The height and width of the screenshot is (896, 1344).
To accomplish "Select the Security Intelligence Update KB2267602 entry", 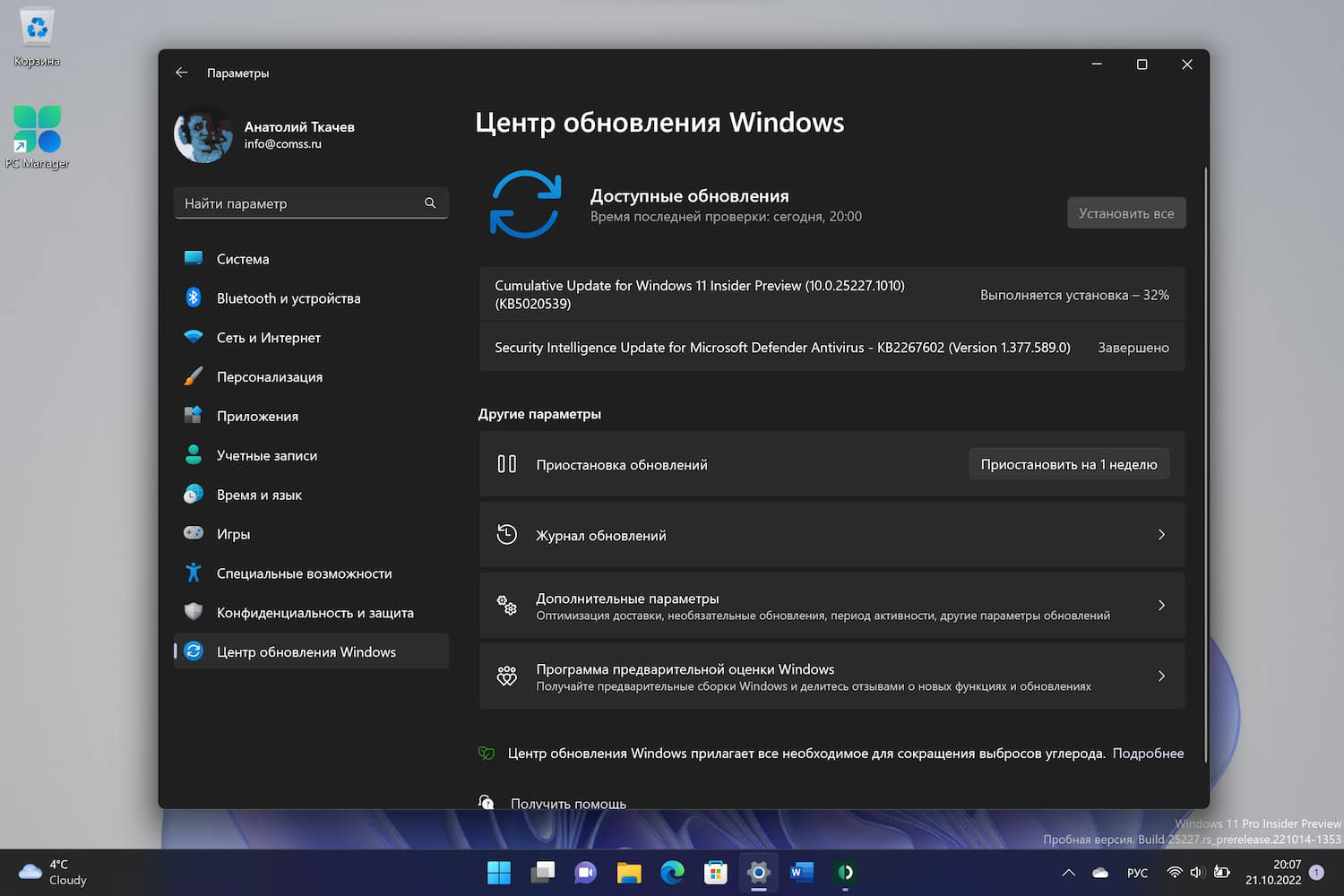I will [x=832, y=348].
